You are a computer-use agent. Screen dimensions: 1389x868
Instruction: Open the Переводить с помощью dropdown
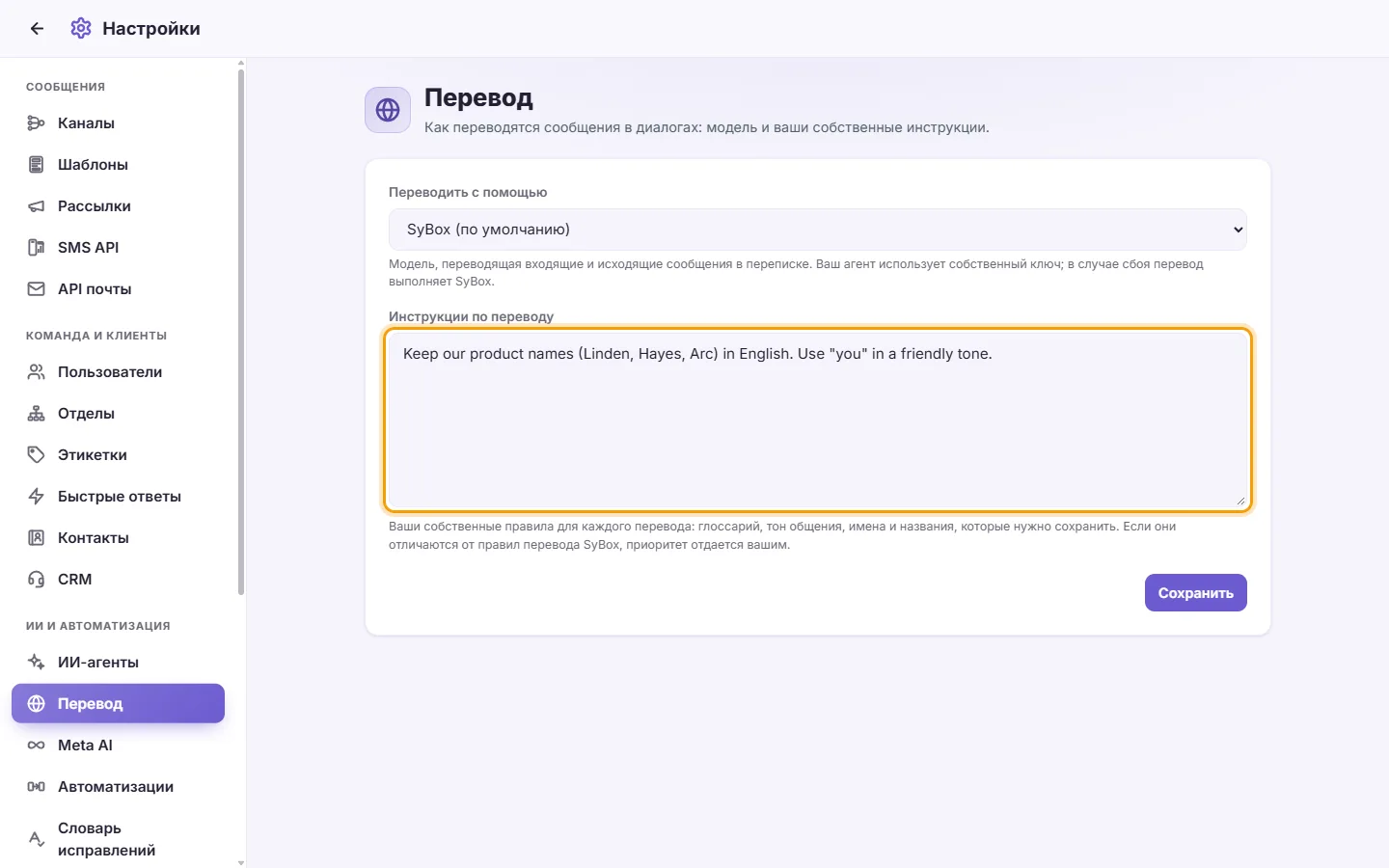pos(818,230)
